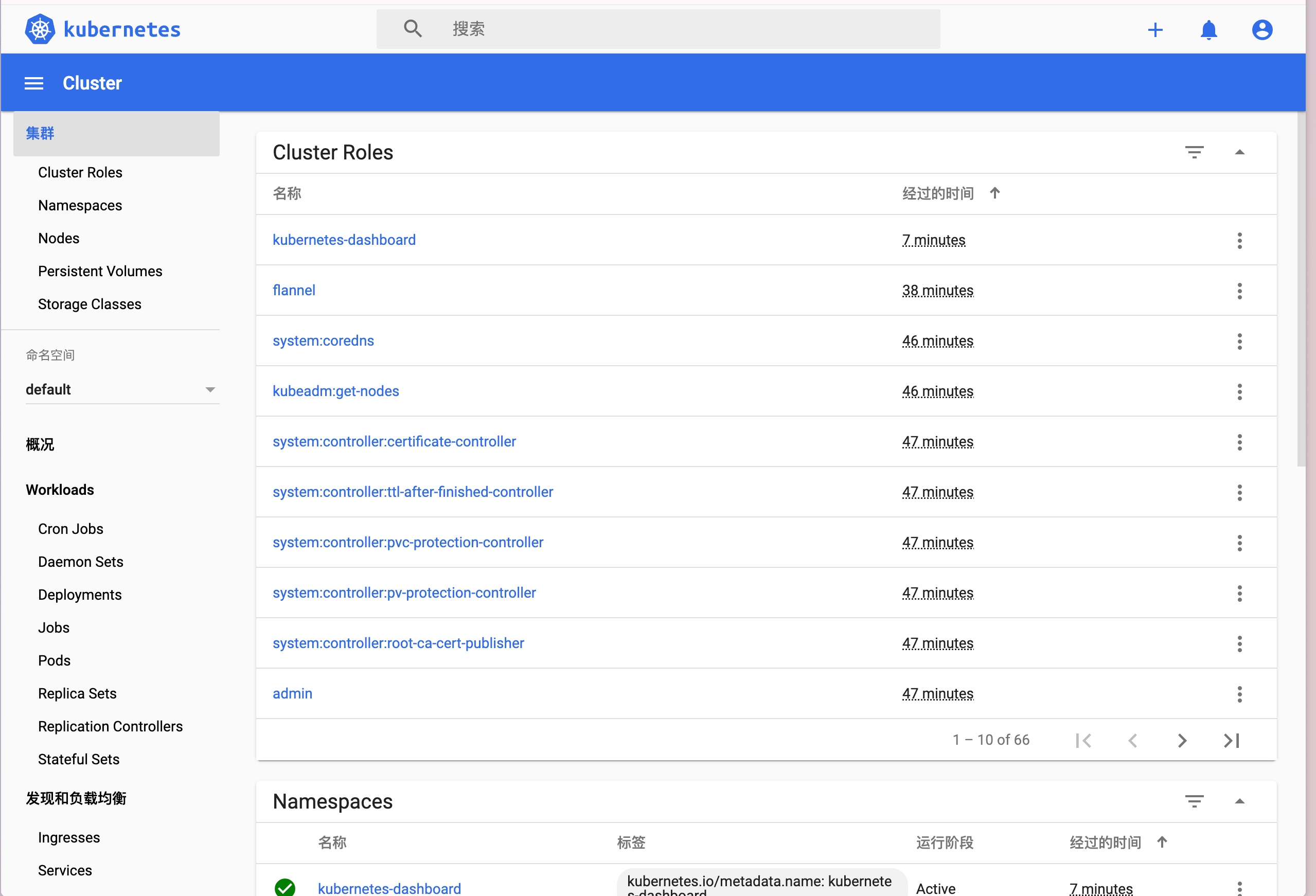The width and height of the screenshot is (1316, 896).
Task: Click 38 minutes age for flannel
Action: click(937, 291)
